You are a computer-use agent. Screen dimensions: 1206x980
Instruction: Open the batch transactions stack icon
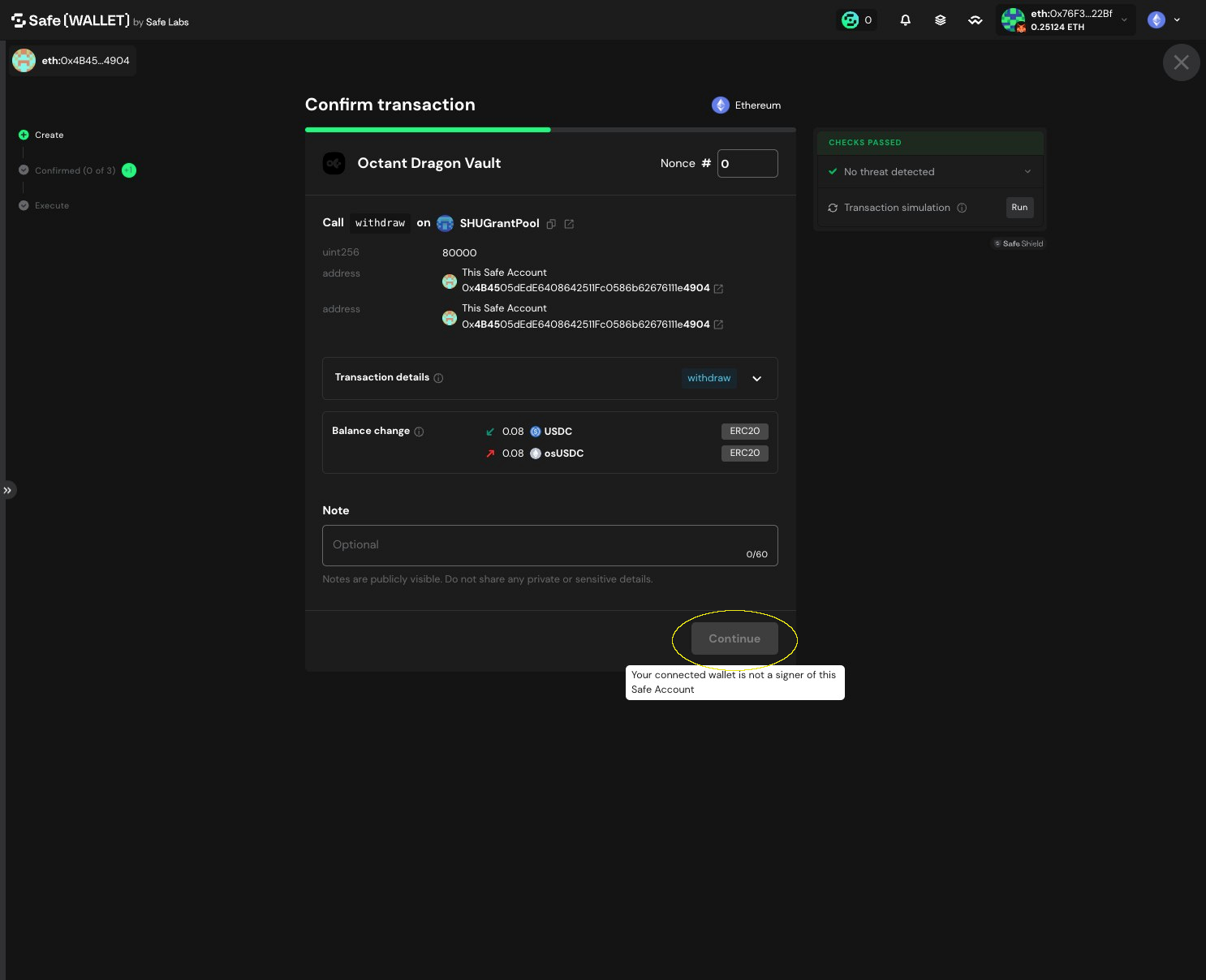click(940, 20)
